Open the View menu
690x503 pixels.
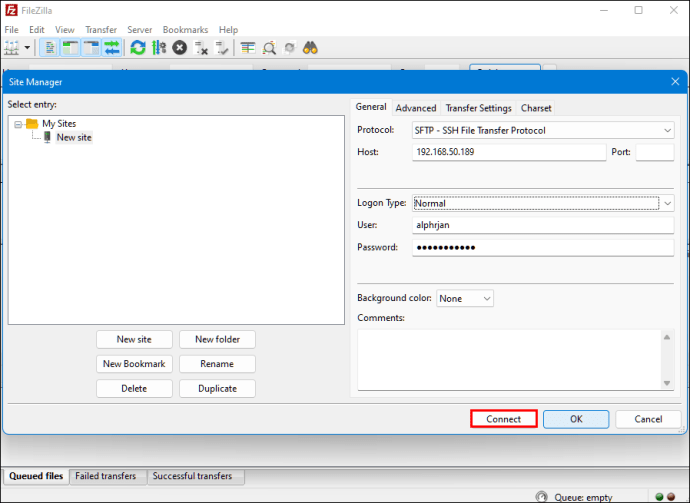pos(65,29)
